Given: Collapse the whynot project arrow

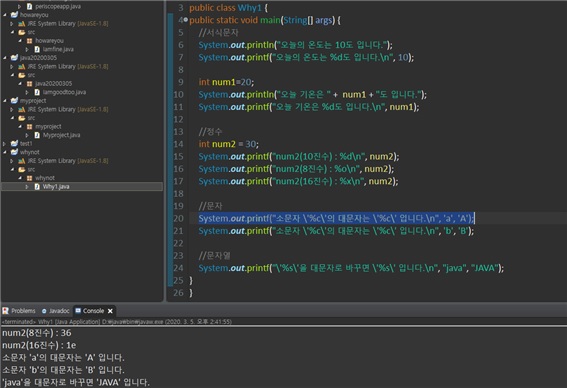Looking at the screenshot, I should 5,152.
